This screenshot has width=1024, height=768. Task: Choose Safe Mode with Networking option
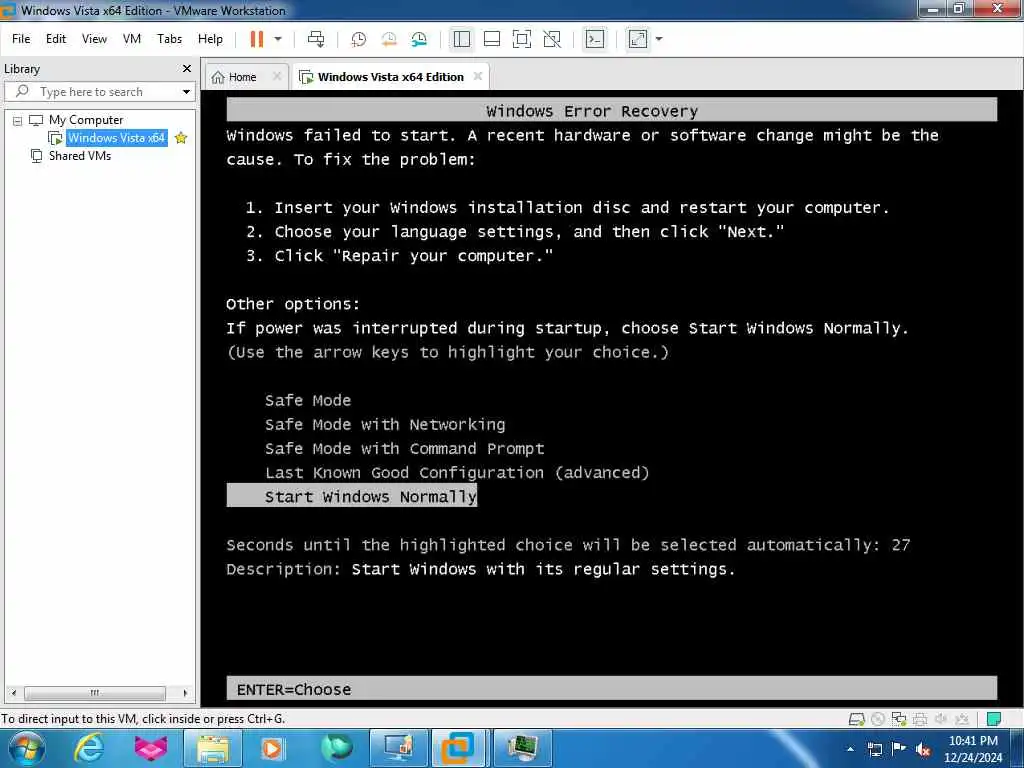tap(385, 424)
